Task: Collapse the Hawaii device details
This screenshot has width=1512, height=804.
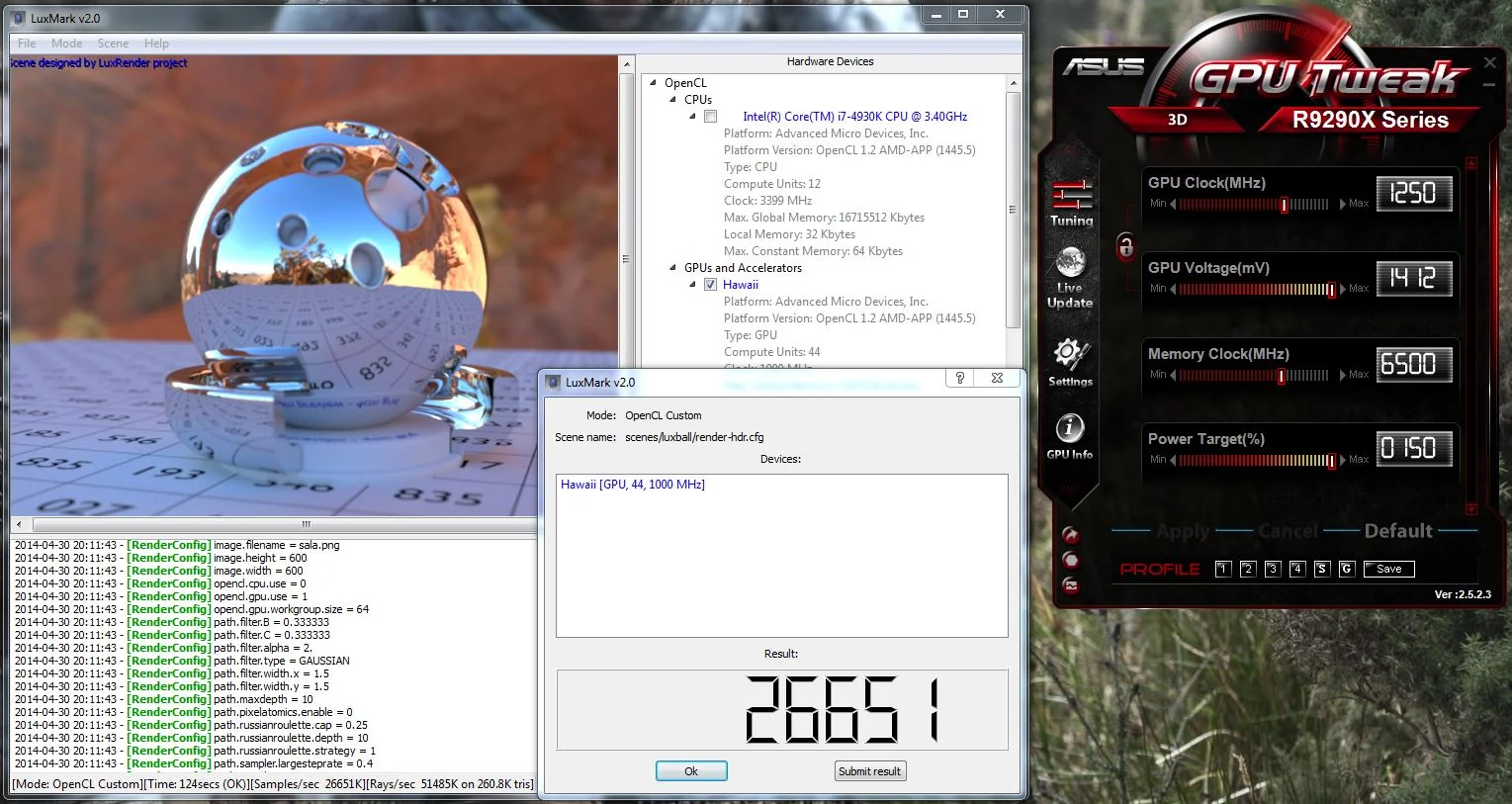Action: click(x=693, y=285)
